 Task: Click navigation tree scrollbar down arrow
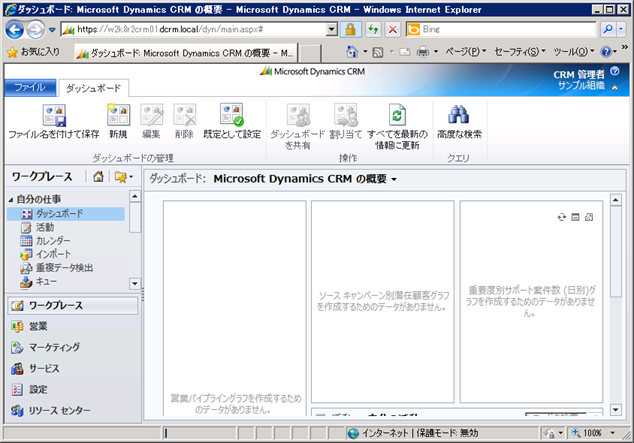coord(135,283)
